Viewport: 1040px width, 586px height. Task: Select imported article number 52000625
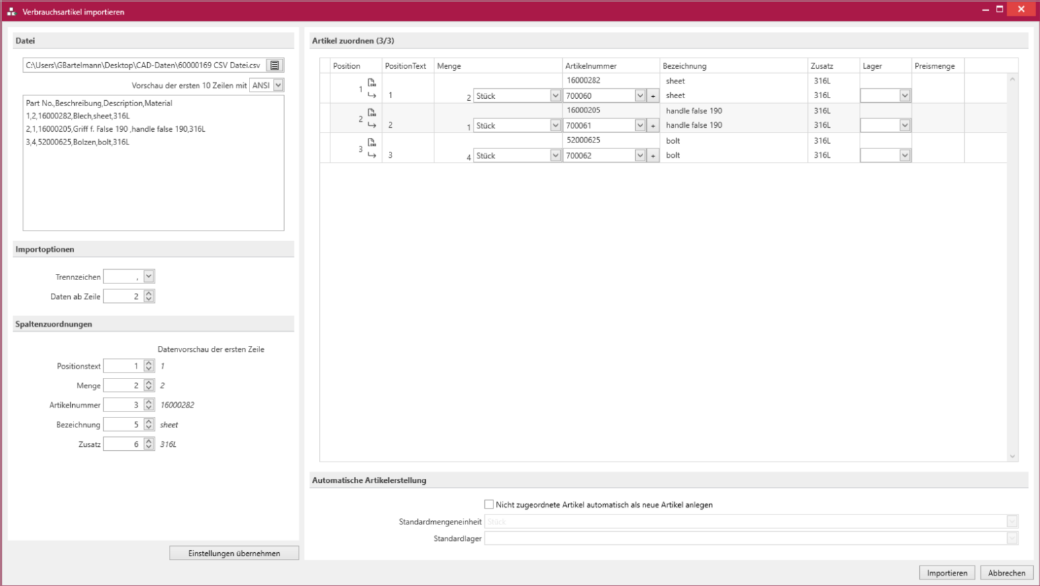[583, 140]
